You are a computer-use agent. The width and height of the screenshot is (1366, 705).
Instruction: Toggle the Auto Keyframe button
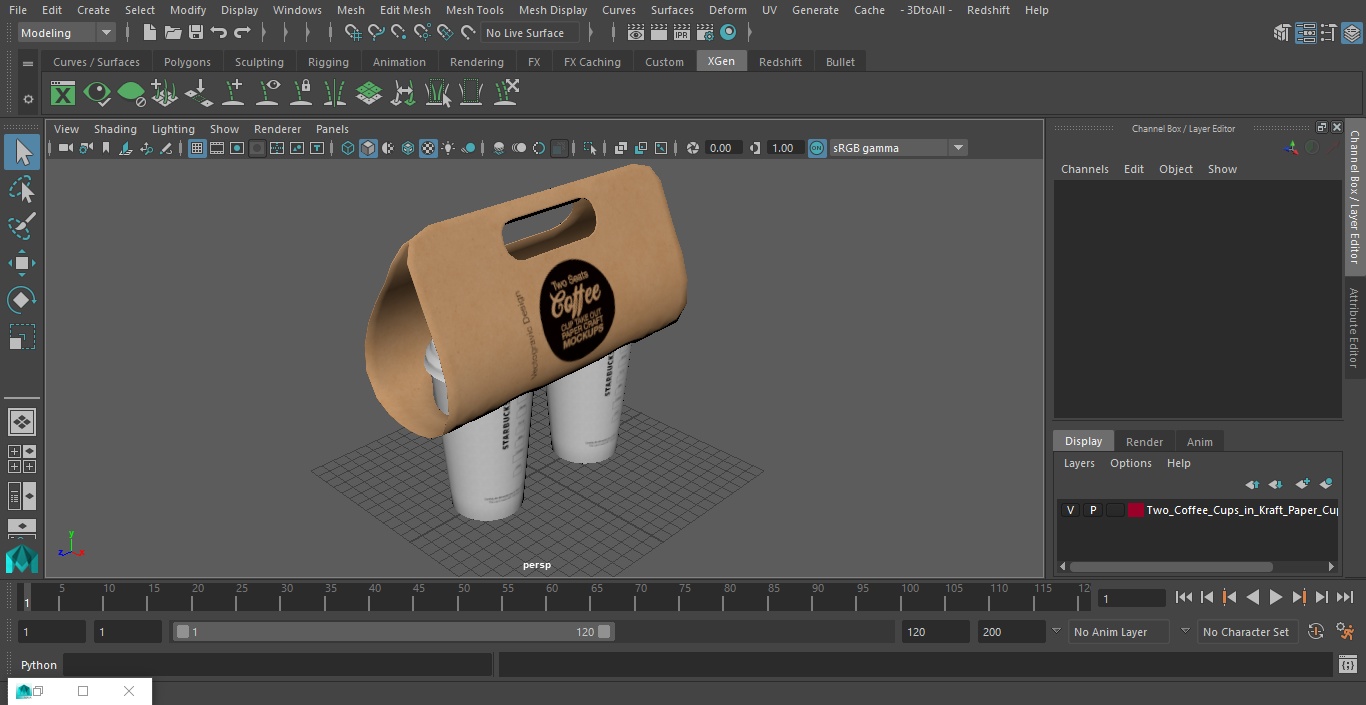[x=1316, y=632]
